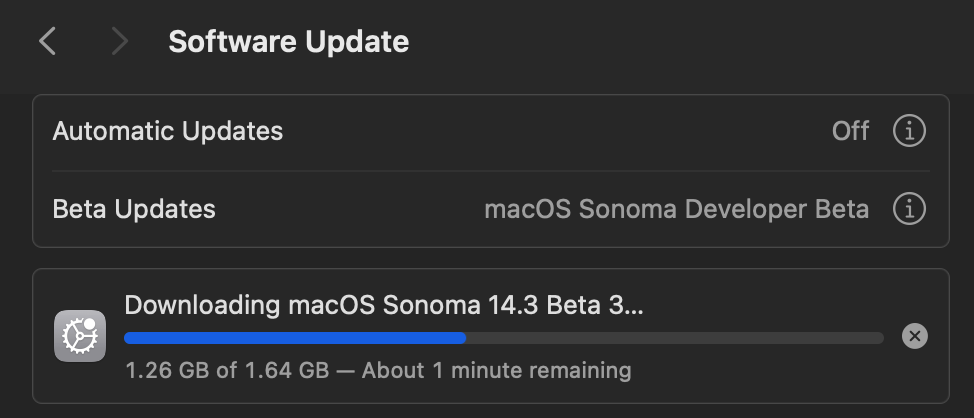Go back using the left chevron

(x=47, y=42)
